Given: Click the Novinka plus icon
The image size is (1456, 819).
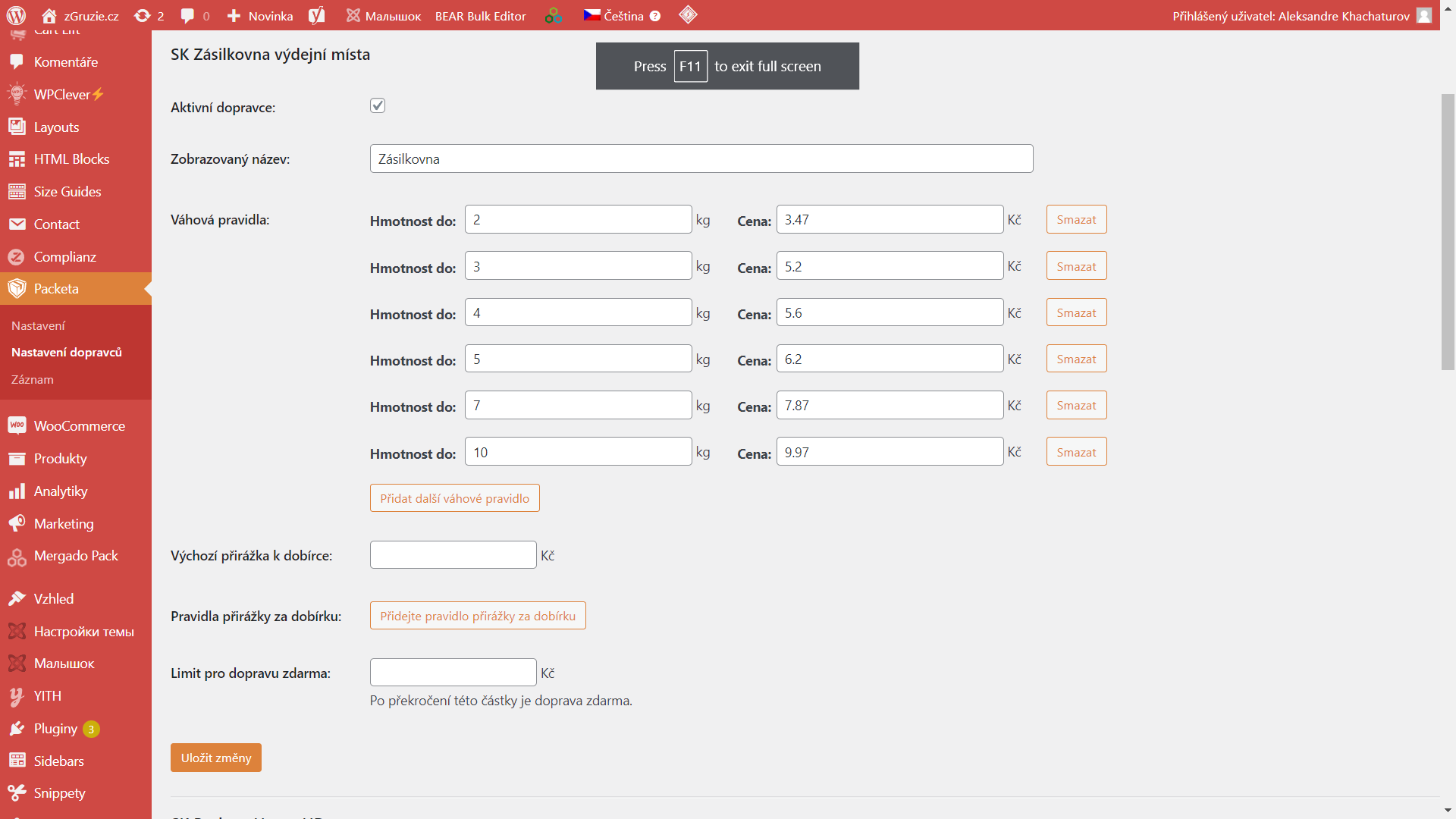Looking at the screenshot, I should tap(234, 16).
